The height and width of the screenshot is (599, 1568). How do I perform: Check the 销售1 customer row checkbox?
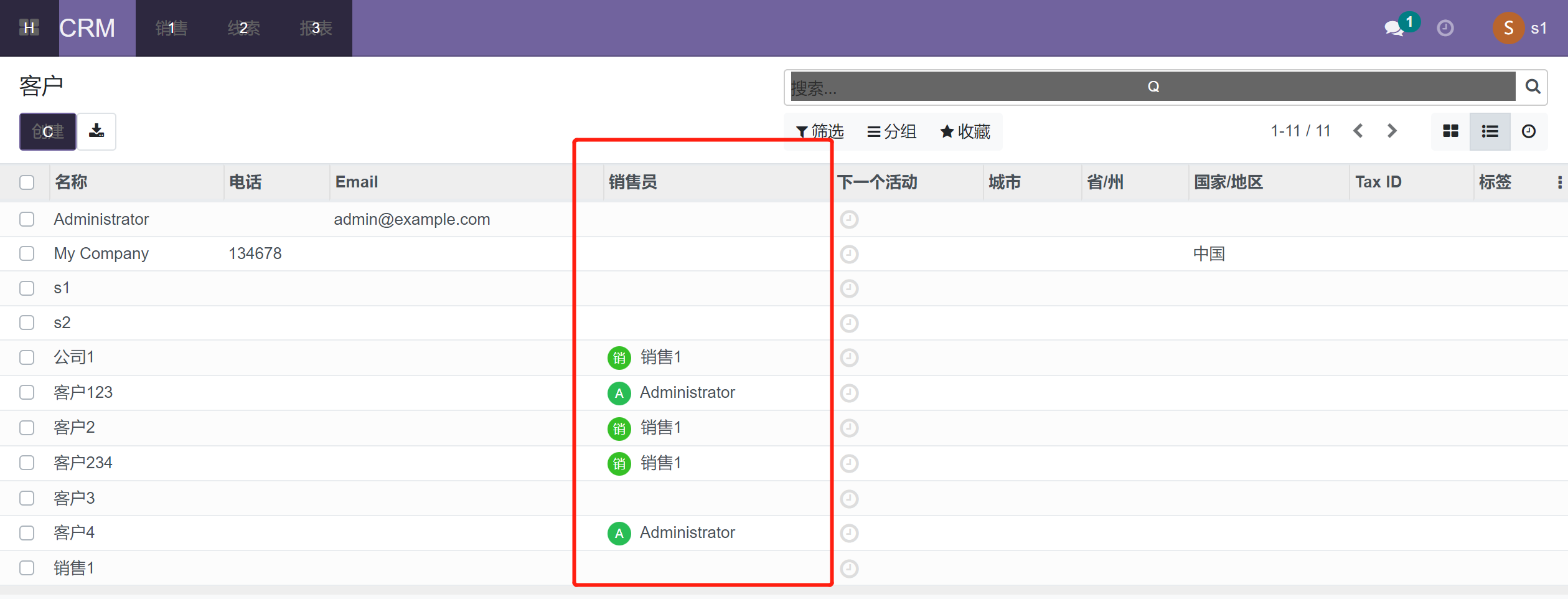click(x=27, y=568)
